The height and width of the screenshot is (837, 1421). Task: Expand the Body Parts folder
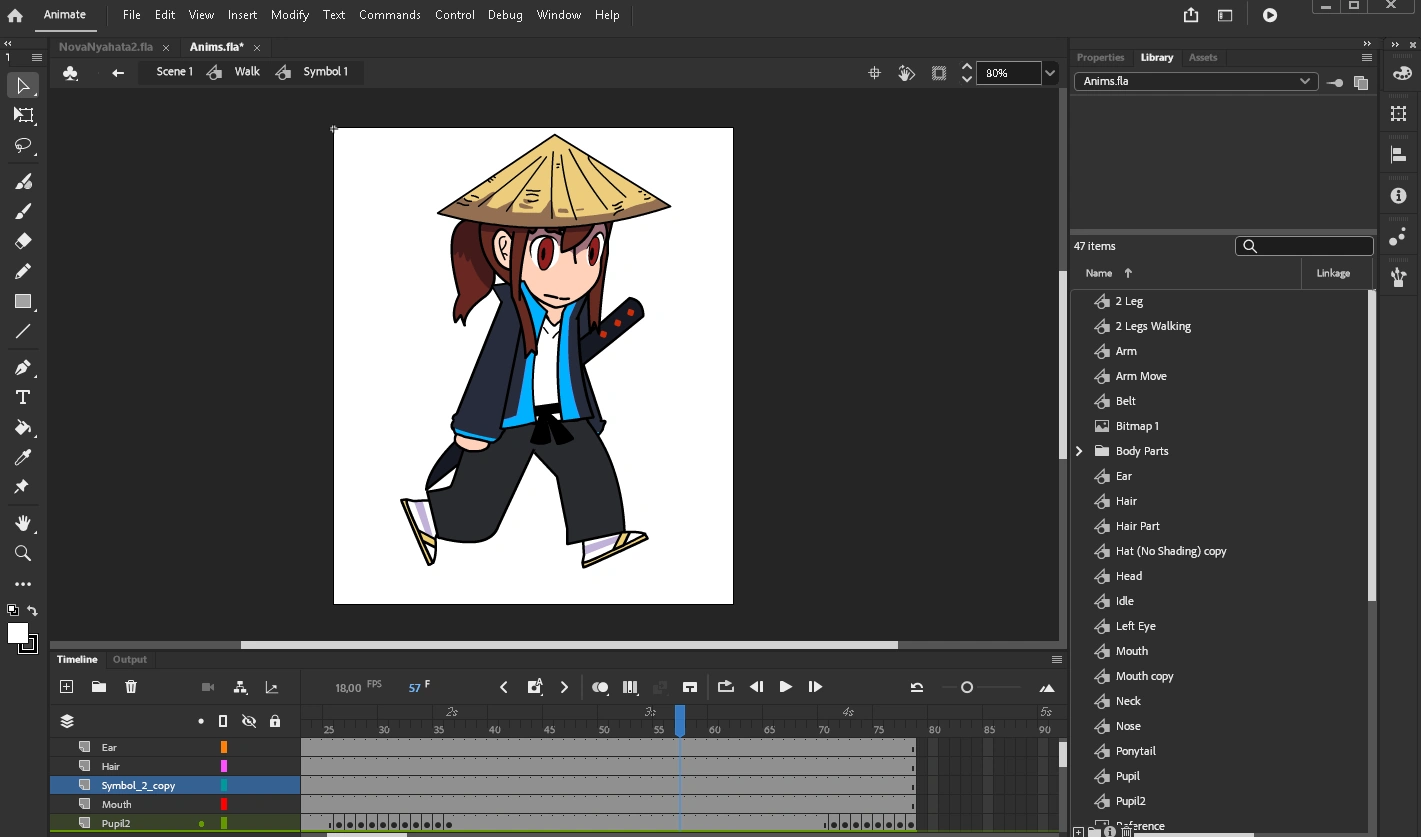coord(1079,451)
